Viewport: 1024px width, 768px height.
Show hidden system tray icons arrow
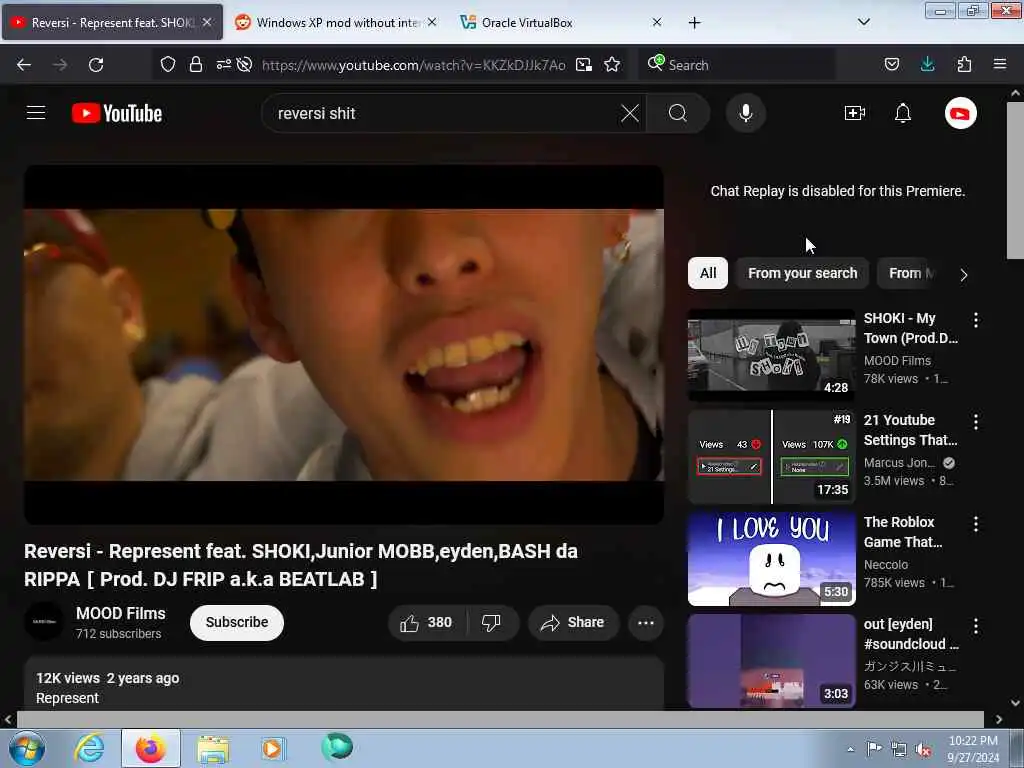[850, 749]
